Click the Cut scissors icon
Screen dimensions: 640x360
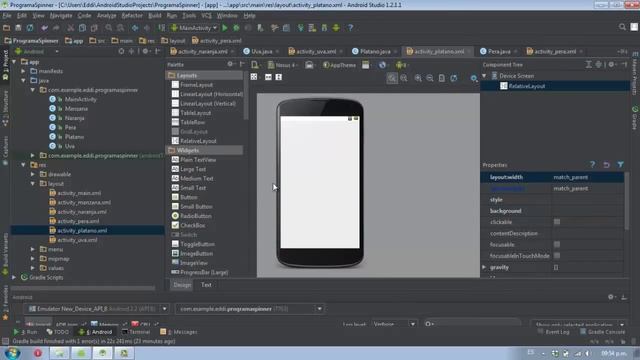(71, 28)
